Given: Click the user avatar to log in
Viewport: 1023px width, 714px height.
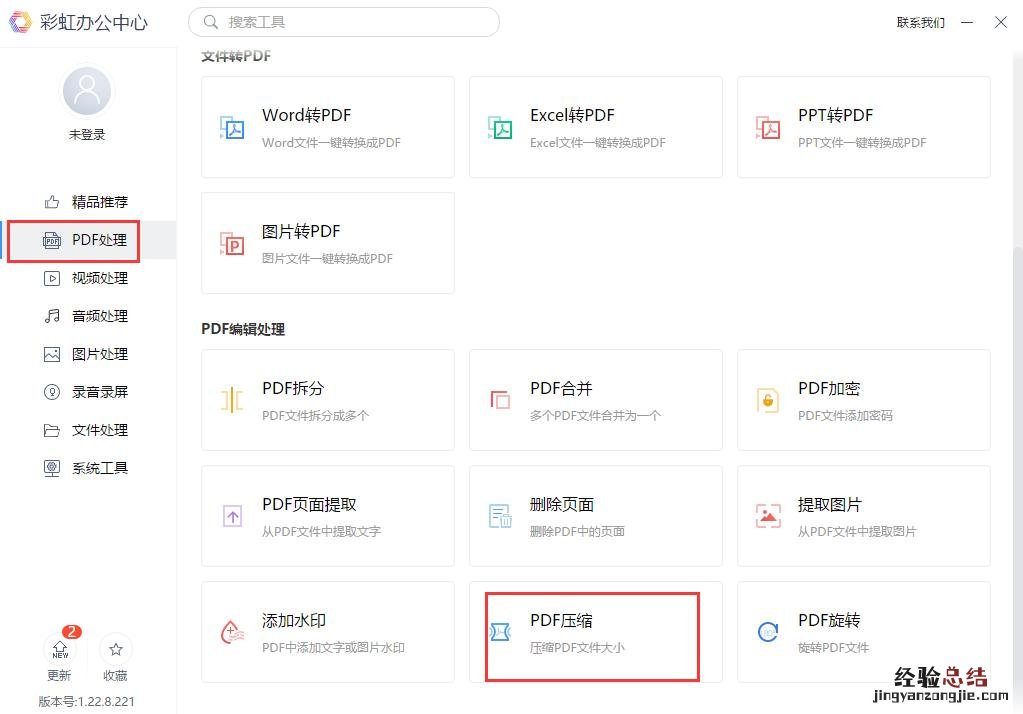Looking at the screenshot, I should coord(87,93).
